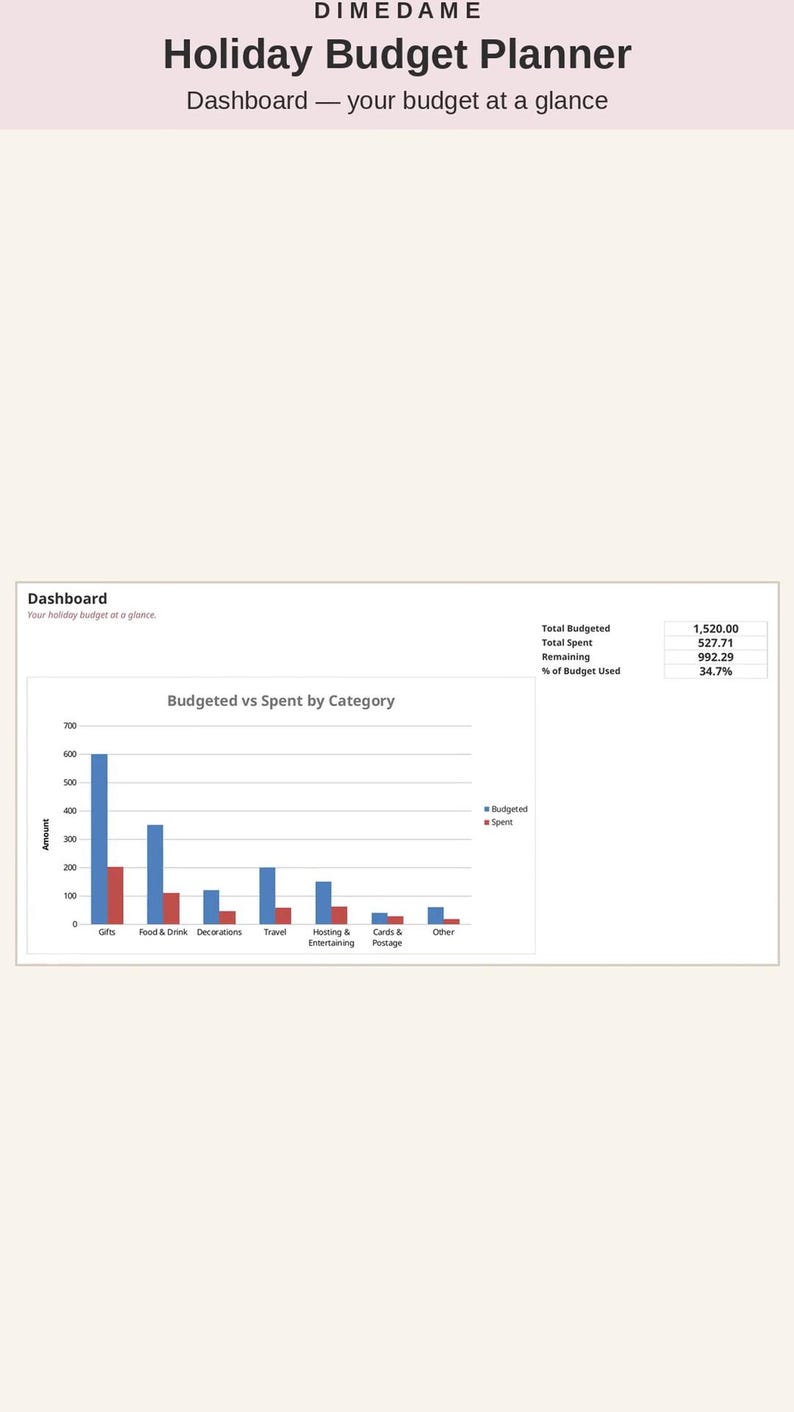Select the red Food & Drink spent bar

tap(171, 908)
